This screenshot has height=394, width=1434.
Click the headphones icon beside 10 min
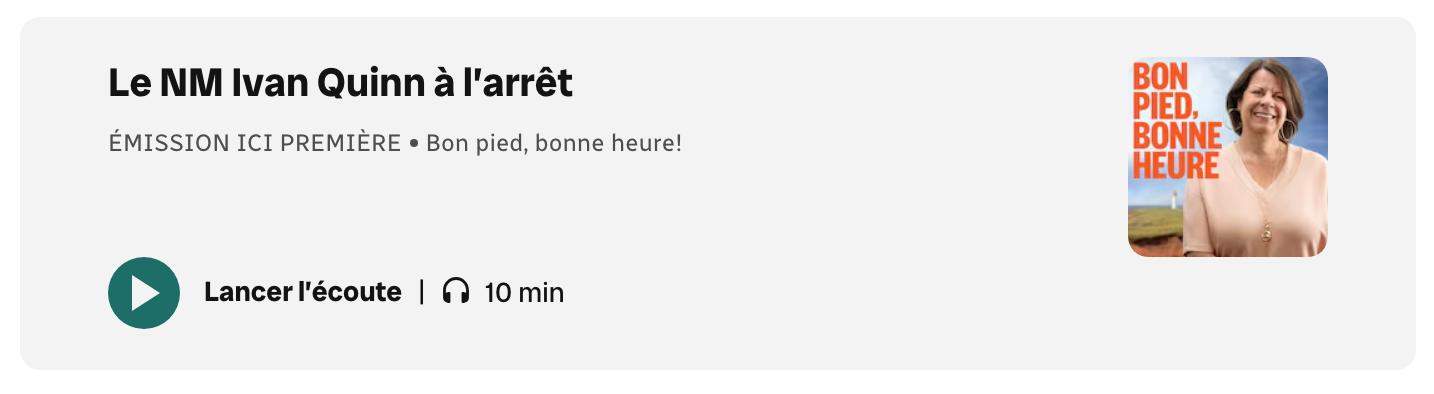click(x=456, y=292)
